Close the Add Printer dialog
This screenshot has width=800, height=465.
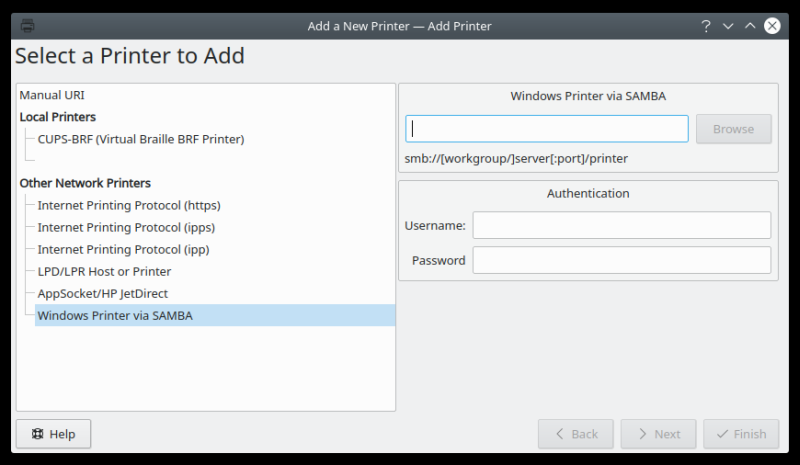pyautogui.click(x=772, y=26)
